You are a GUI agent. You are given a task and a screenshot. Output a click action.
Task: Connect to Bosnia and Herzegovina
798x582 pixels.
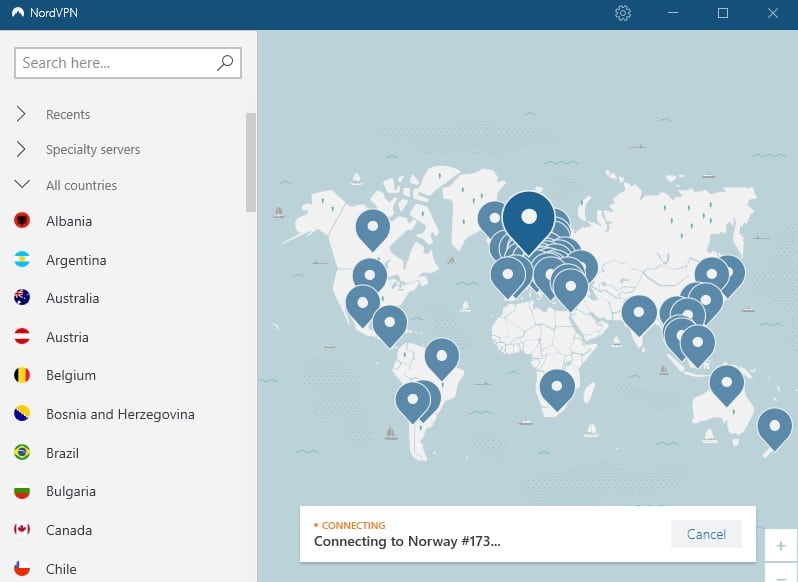point(120,415)
